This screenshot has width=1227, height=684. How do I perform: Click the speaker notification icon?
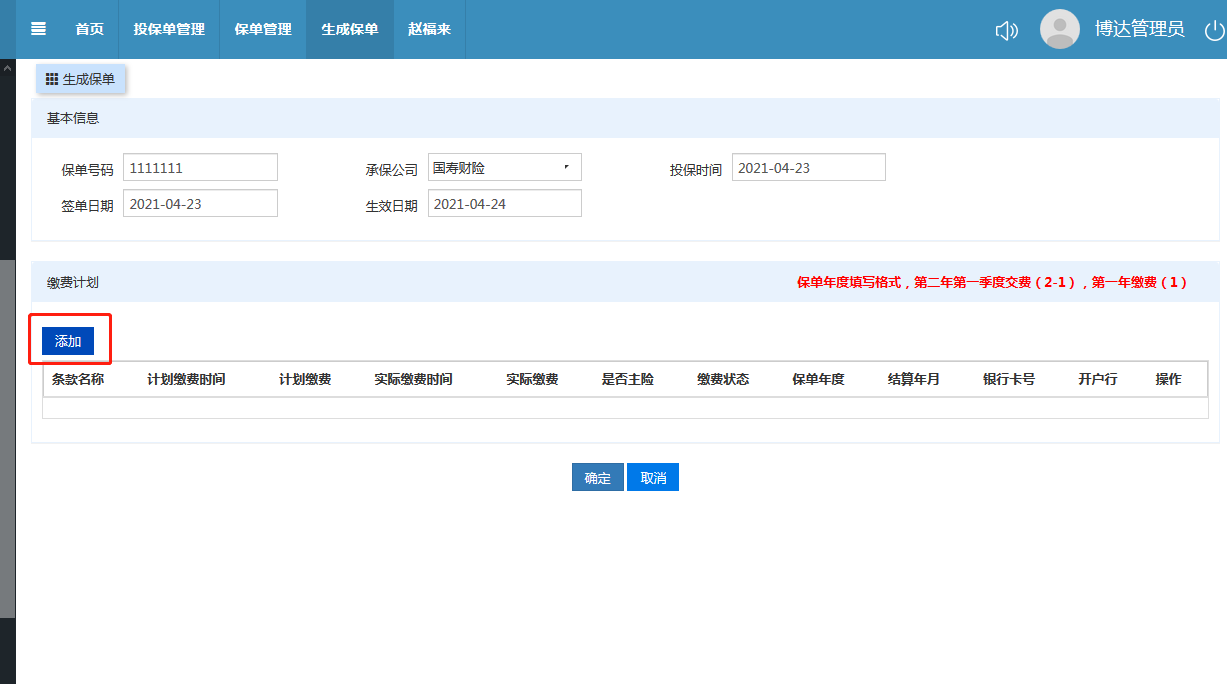(1006, 31)
